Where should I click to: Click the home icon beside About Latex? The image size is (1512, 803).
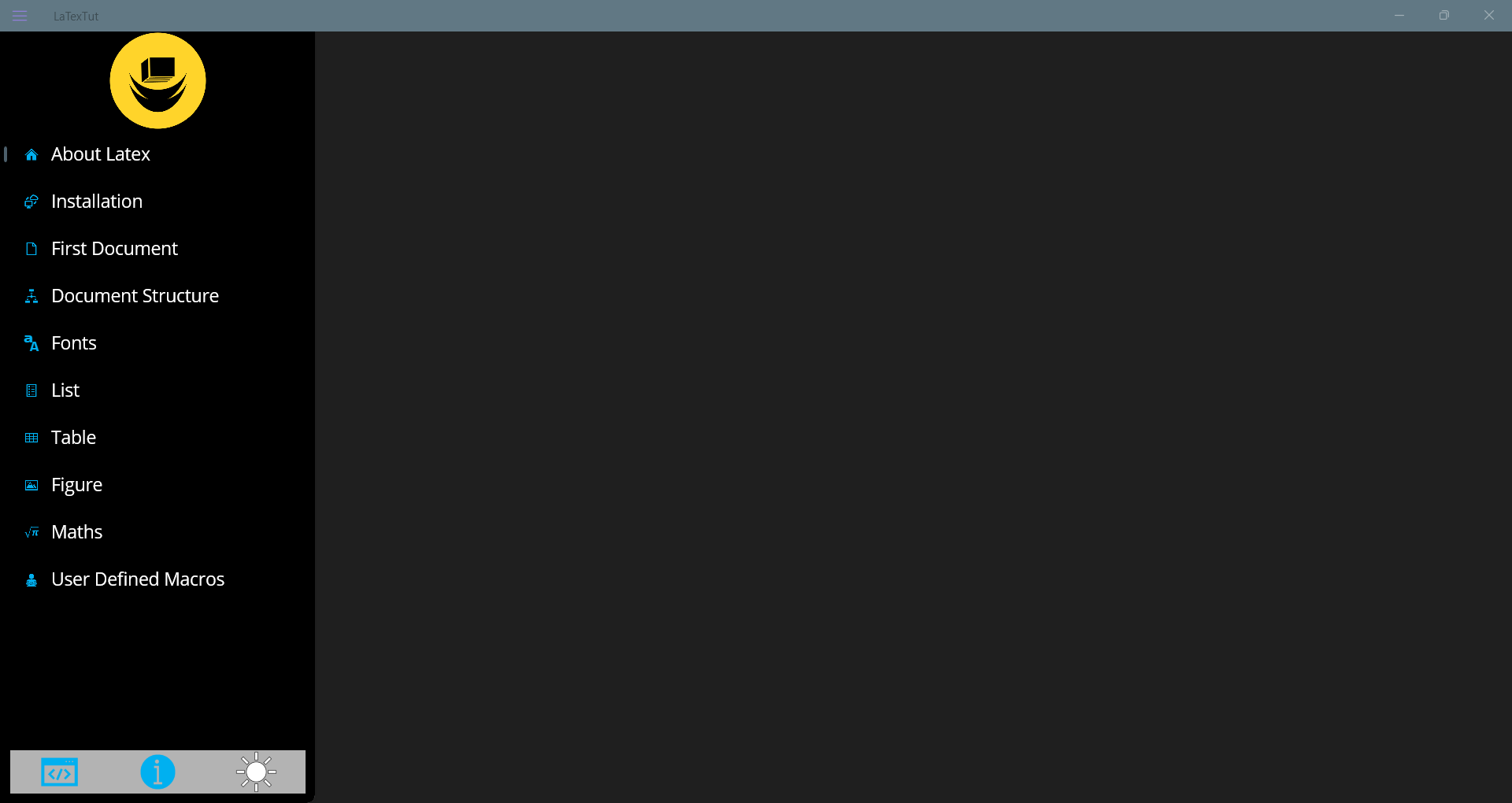[31, 154]
